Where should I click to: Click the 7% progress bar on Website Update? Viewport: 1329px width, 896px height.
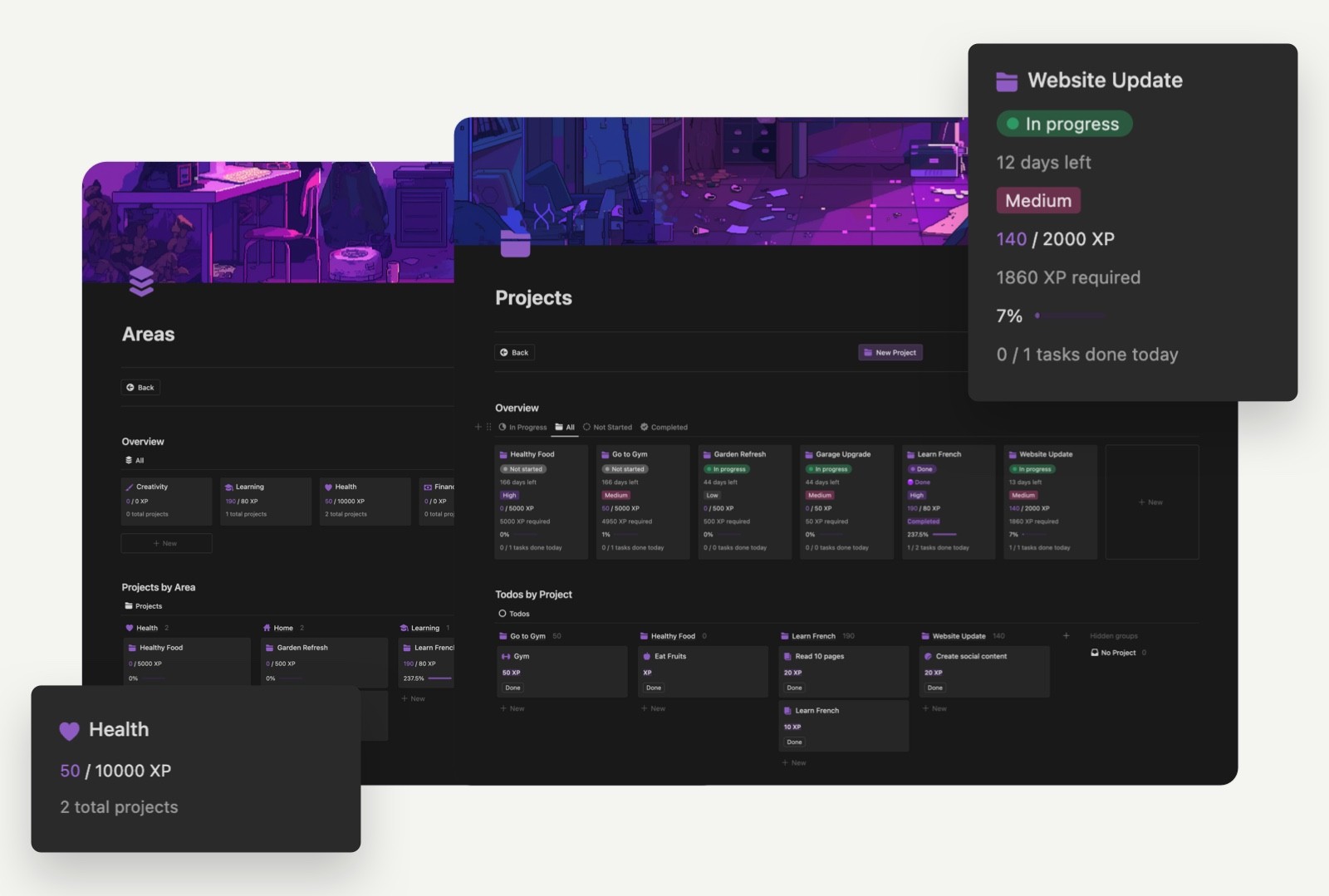pyautogui.click(x=1072, y=316)
